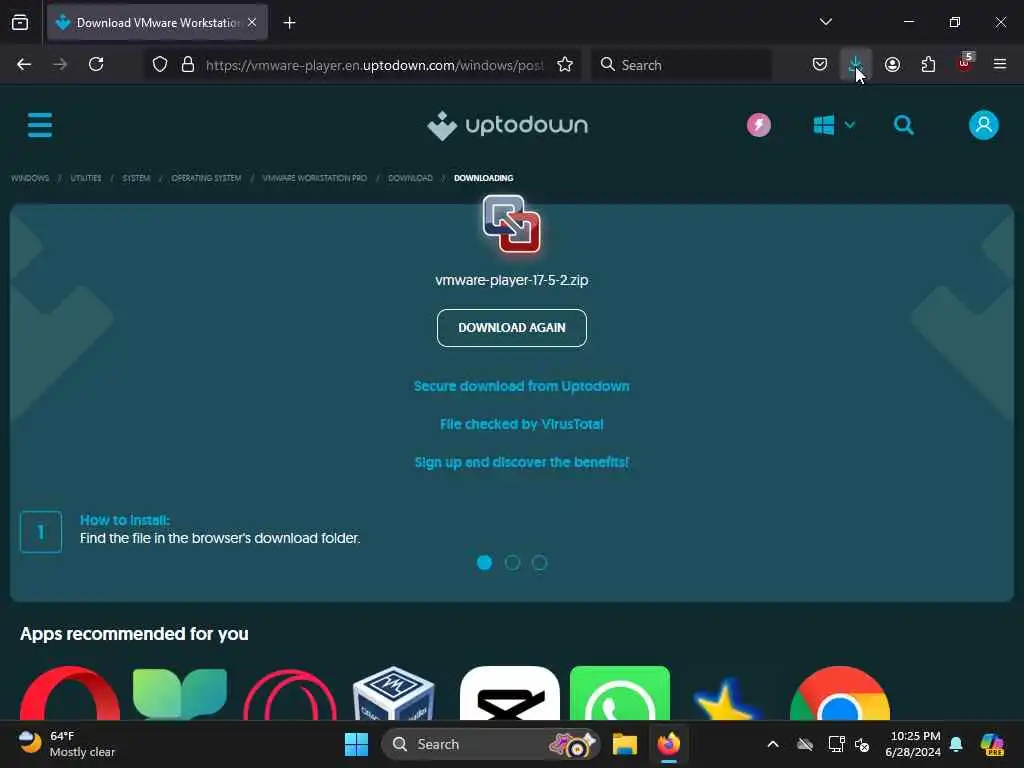This screenshot has width=1024, height=768.
Task: Select third install-steps carousel dot
Action: pyautogui.click(x=539, y=562)
